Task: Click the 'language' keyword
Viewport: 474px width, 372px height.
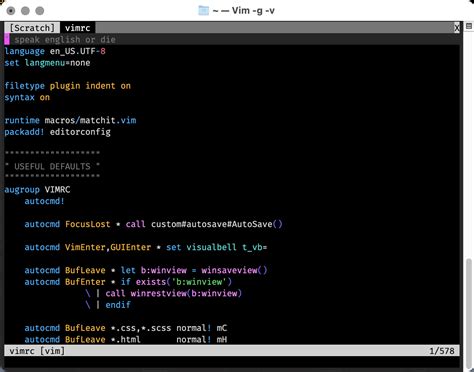Action: 24,51
